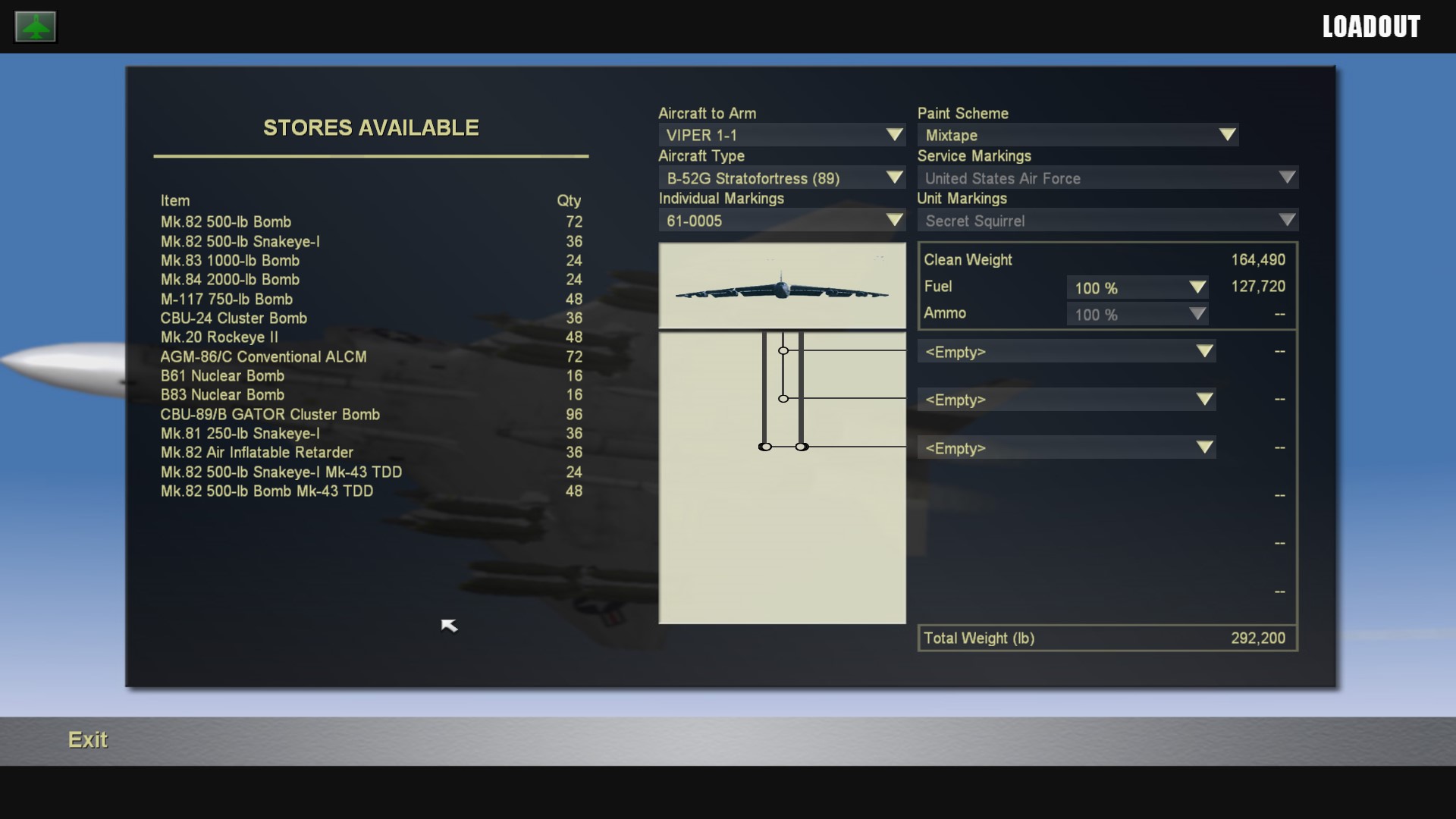Click the LOADOUT title text
Viewport: 1456px width, 819px height.
[x=1371, y=27]
